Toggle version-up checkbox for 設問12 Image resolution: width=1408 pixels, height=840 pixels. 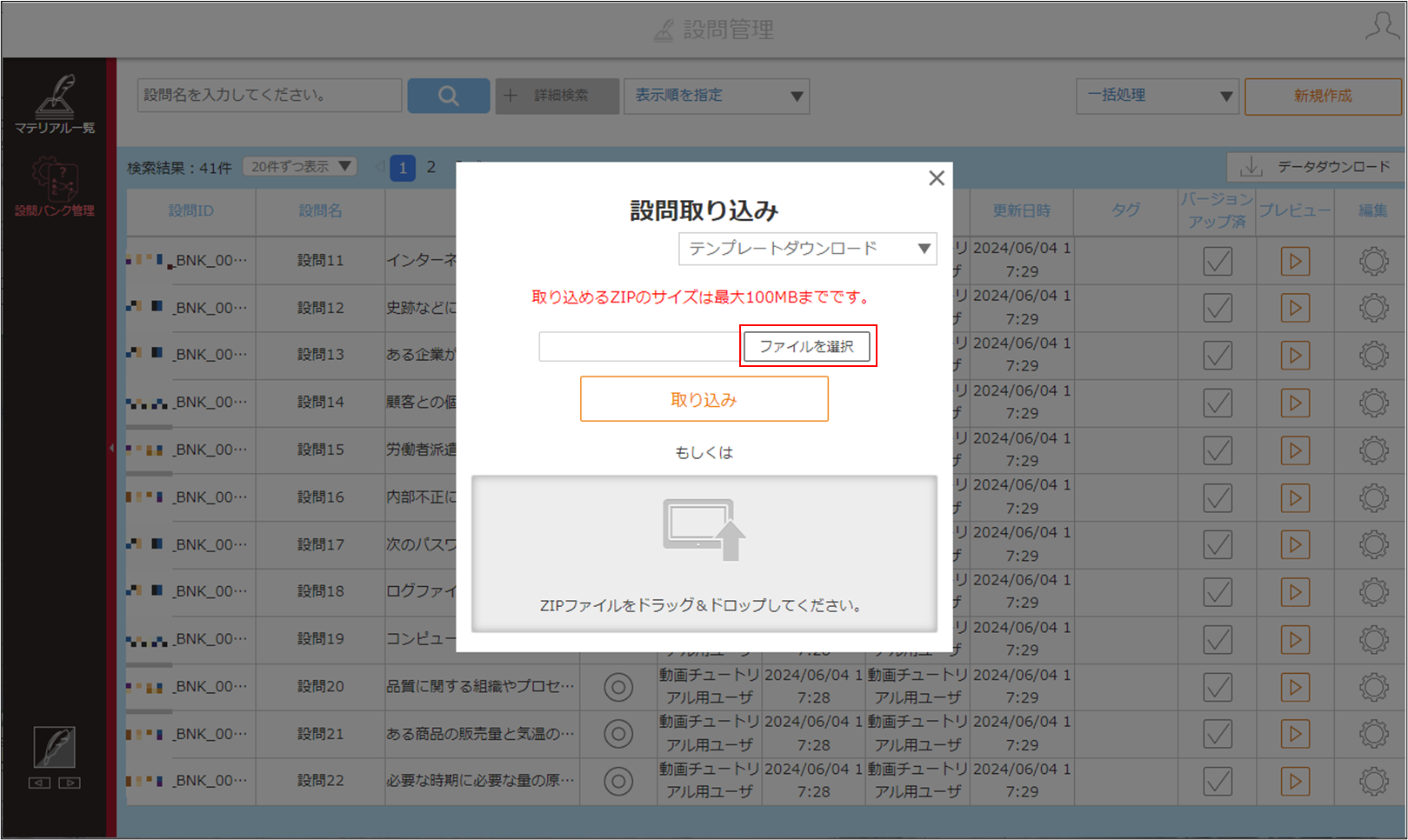1218,308
